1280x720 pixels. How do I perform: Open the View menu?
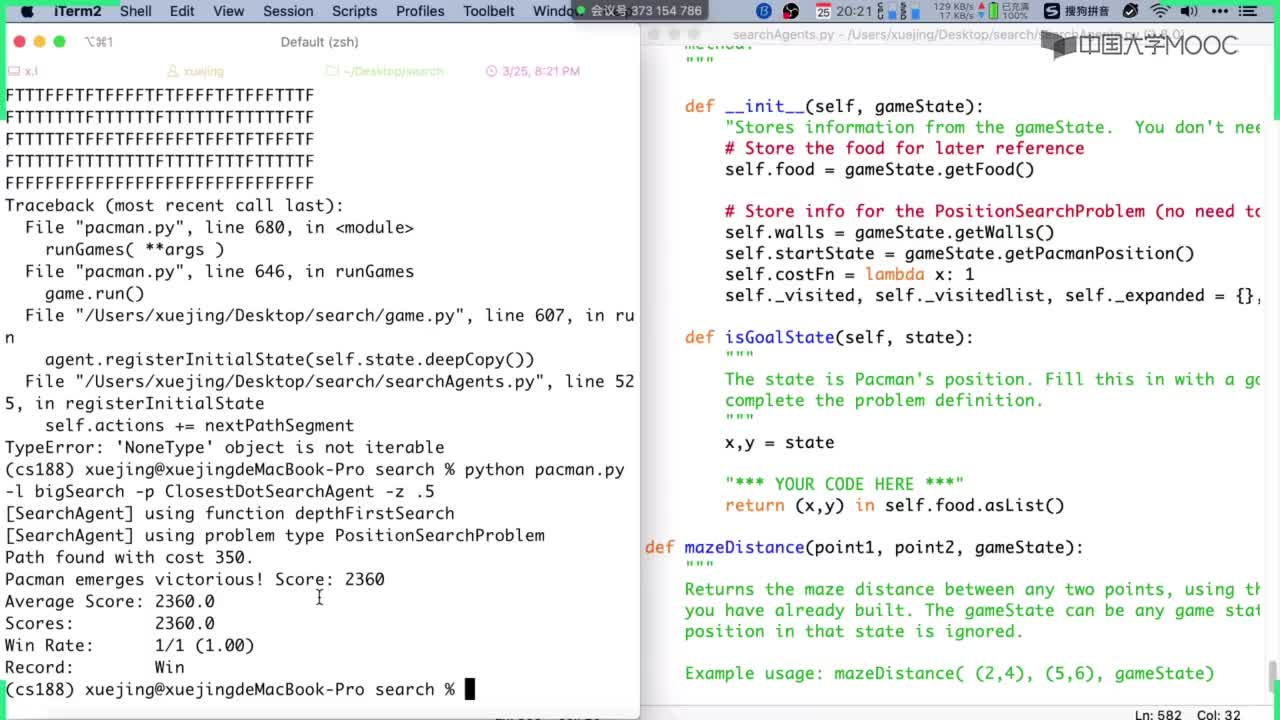tap(228, 11)
